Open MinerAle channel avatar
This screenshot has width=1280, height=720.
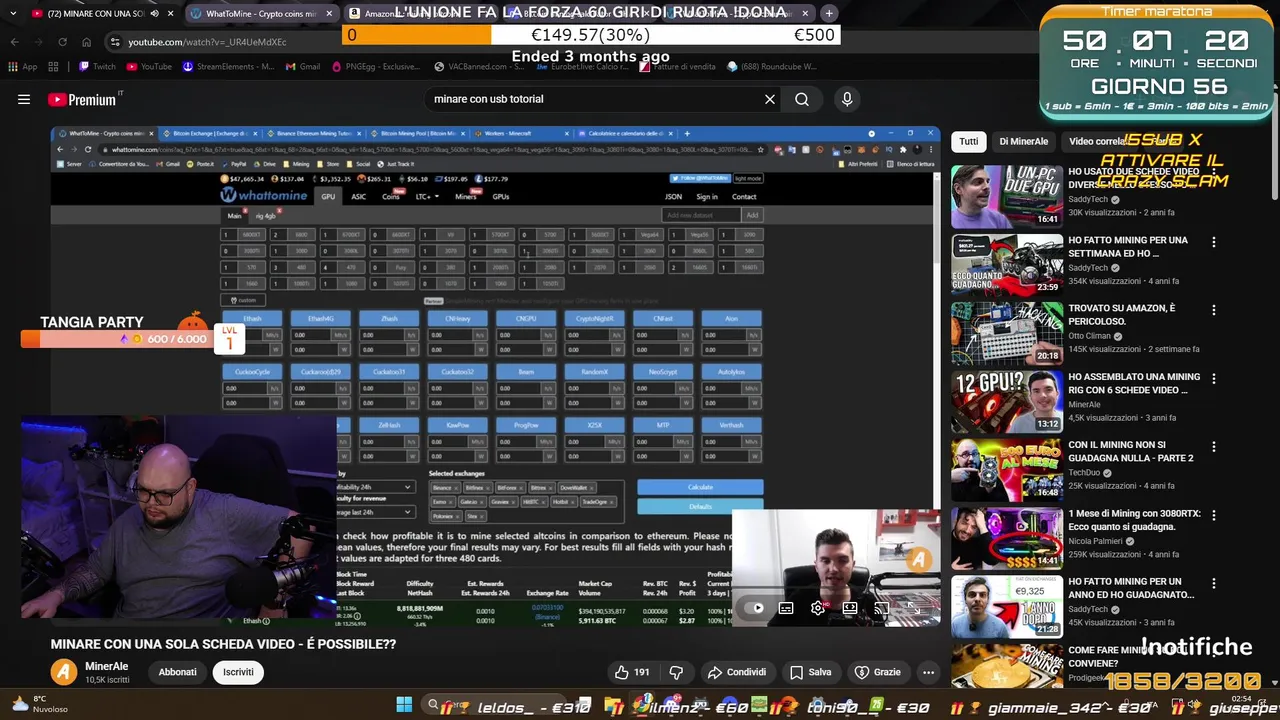(64, 672)
